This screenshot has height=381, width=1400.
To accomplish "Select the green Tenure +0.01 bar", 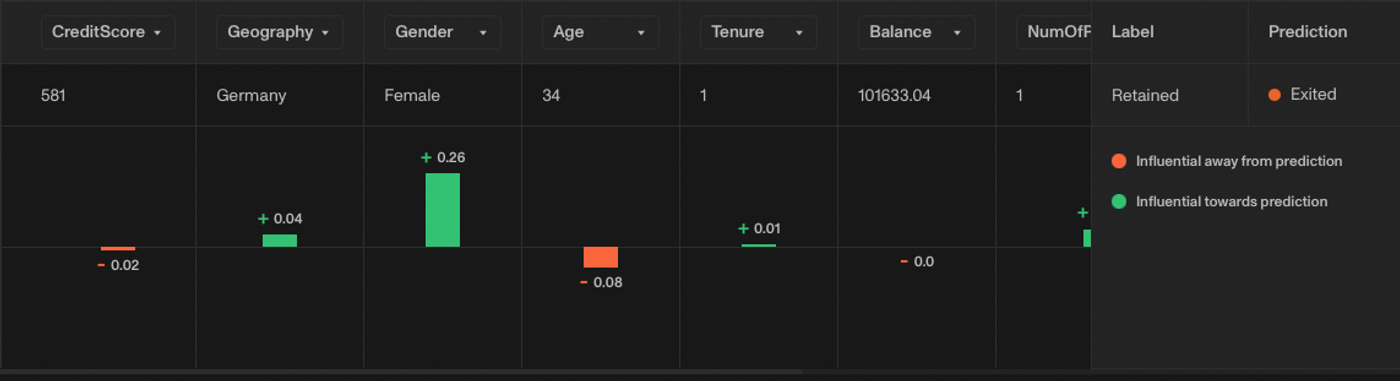I will point(758,245).
